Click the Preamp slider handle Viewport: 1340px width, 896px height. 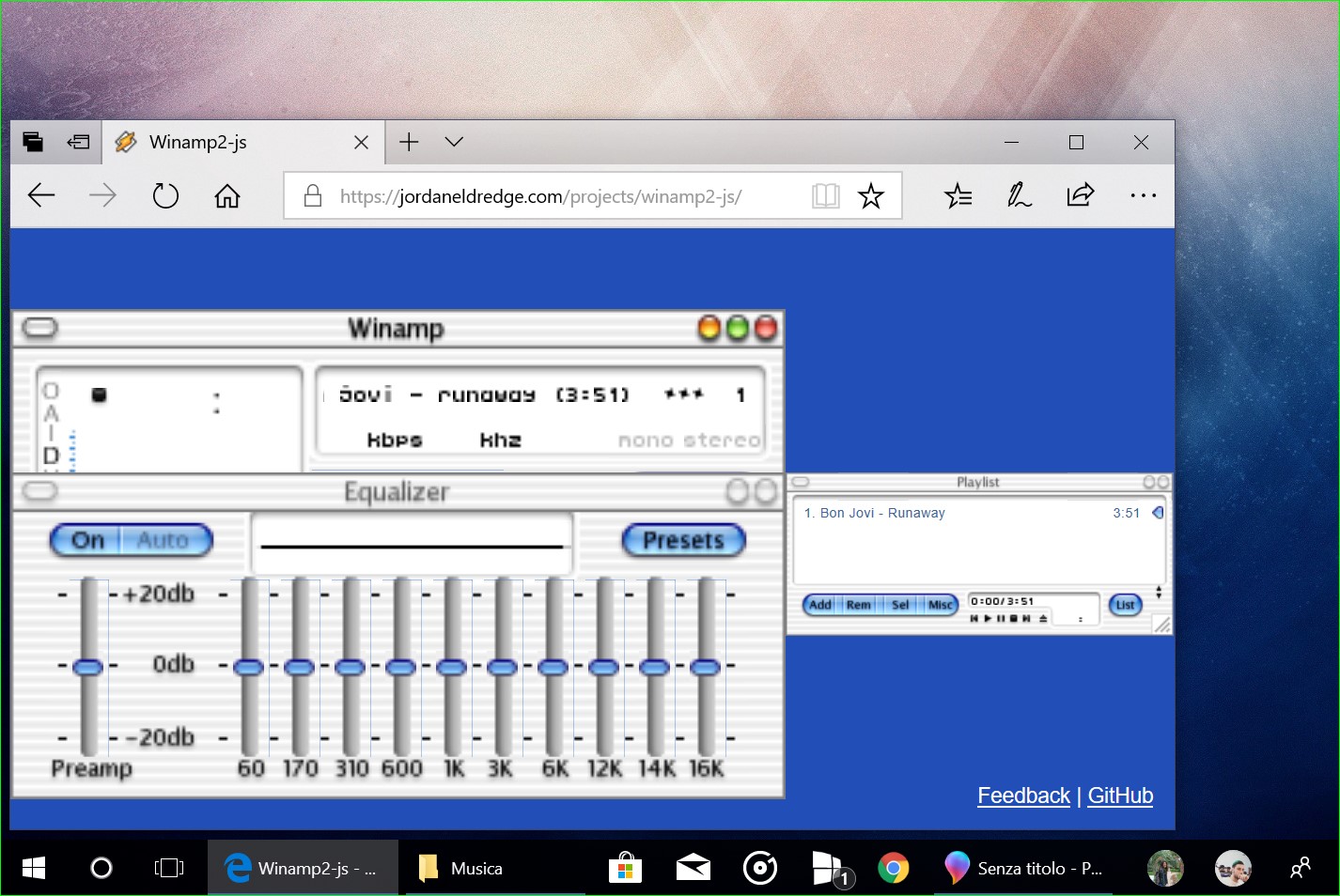coord(87,667)
